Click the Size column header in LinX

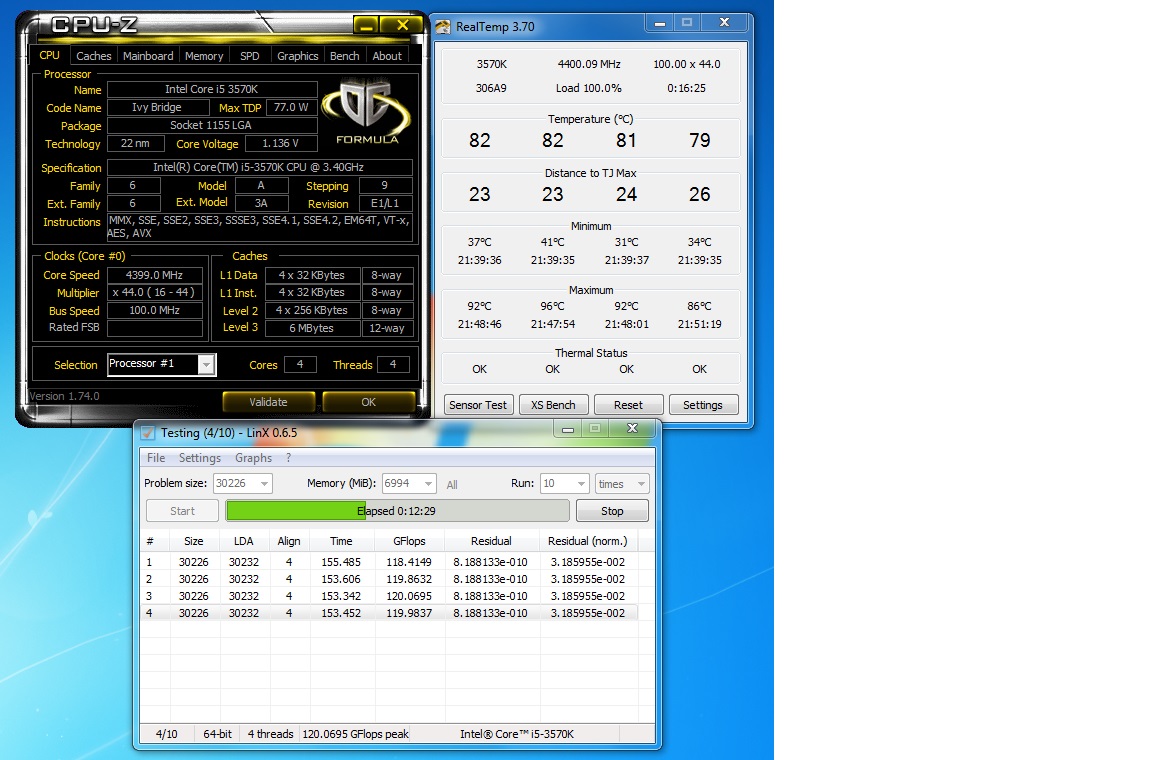point(194,541)
